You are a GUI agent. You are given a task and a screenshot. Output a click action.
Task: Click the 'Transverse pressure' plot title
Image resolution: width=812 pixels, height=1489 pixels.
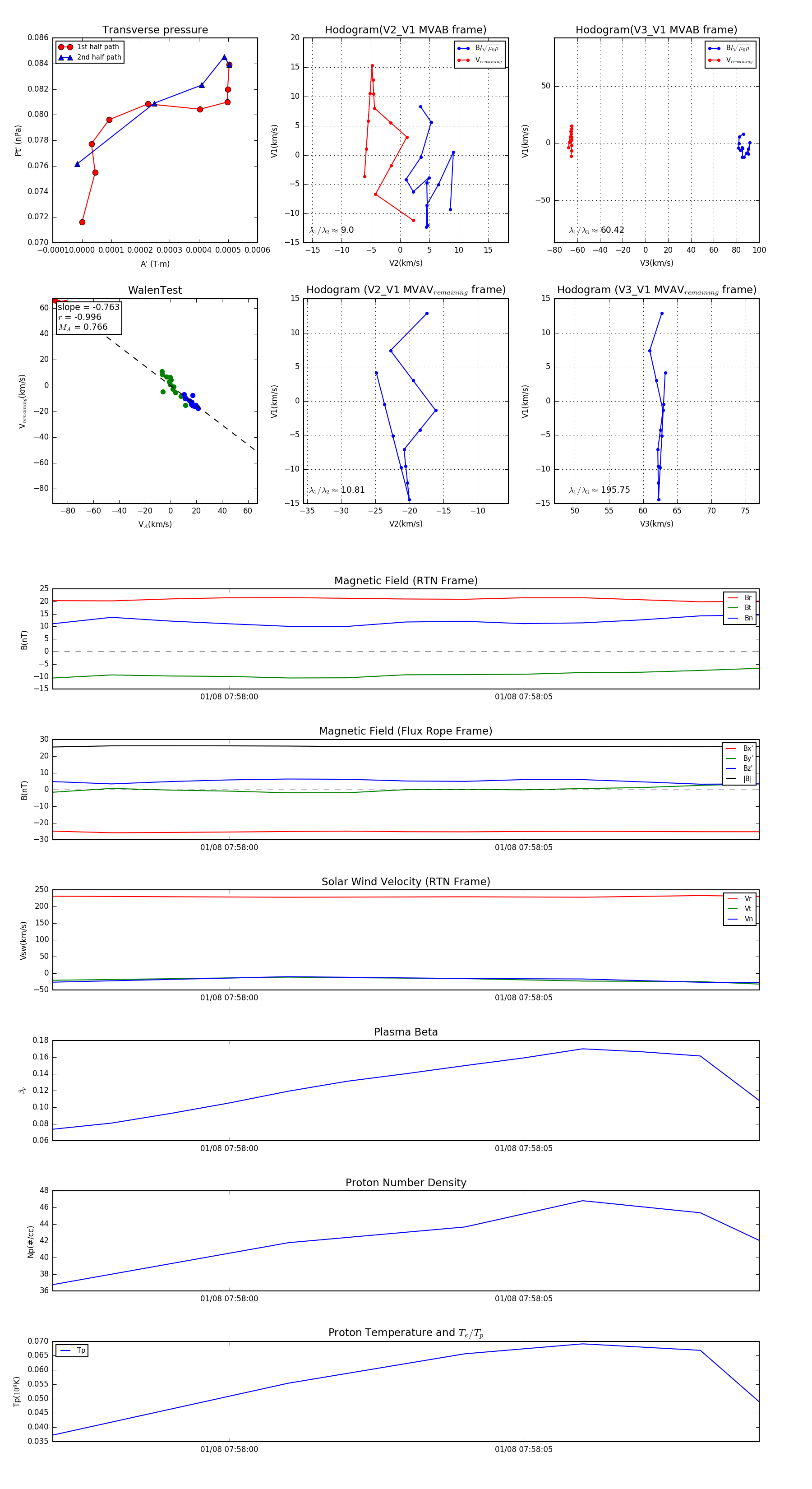coord(155,29)
